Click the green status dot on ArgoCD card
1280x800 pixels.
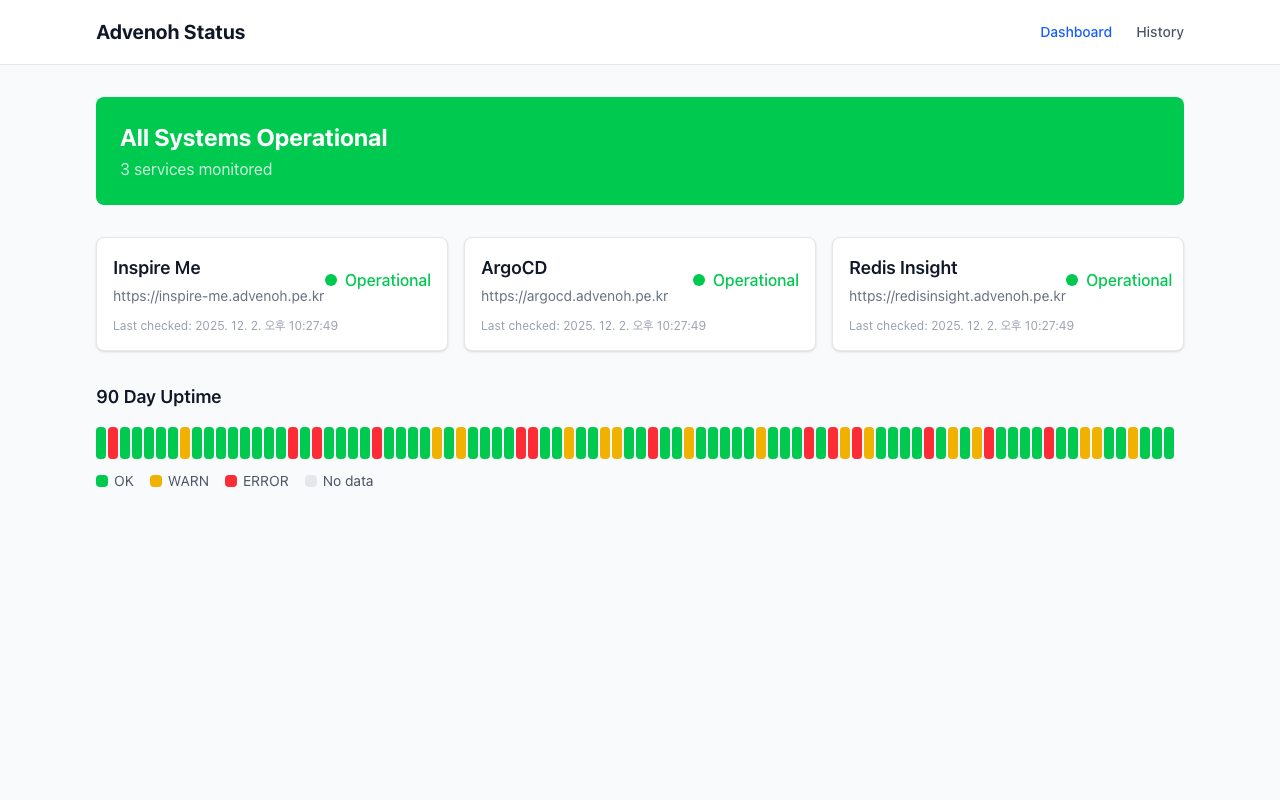699,280
